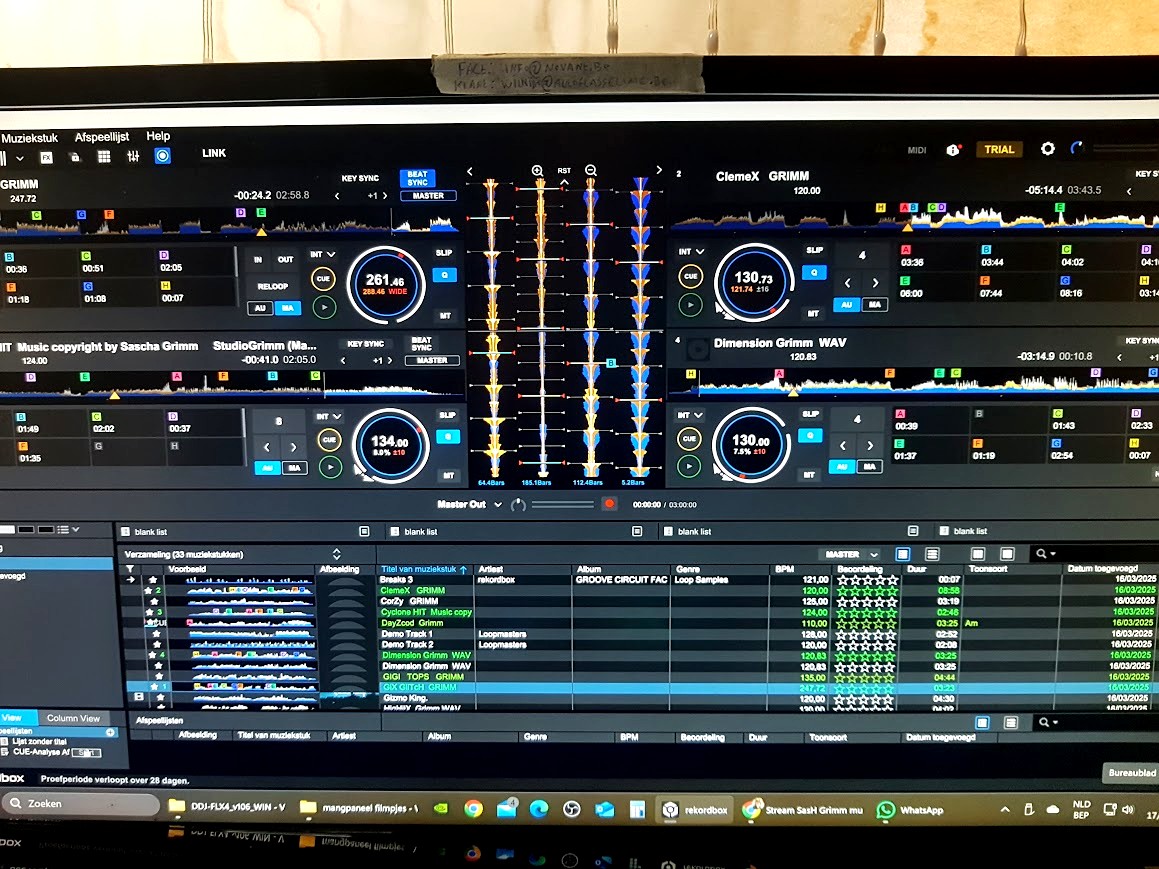Click the Master Out level slider
This screenshot has width=1159, height=869.
click(x=562, y=505)
